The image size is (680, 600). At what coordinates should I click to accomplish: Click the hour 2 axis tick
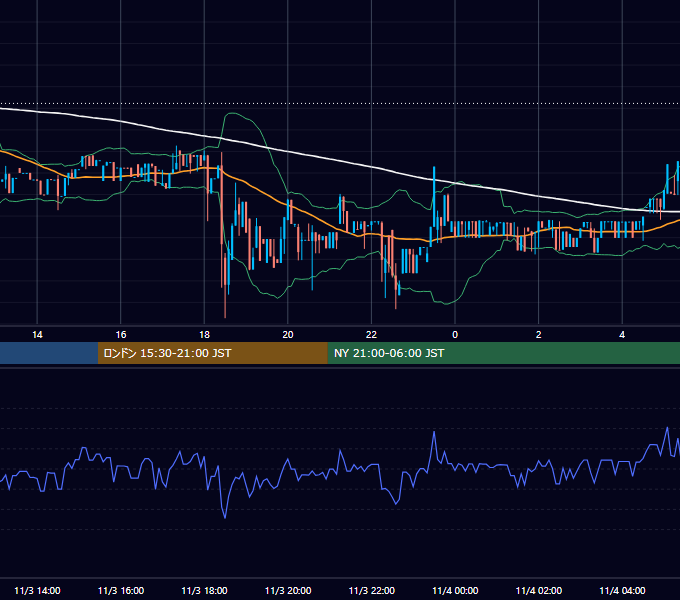pyautogui.click(x=539, y=335)
